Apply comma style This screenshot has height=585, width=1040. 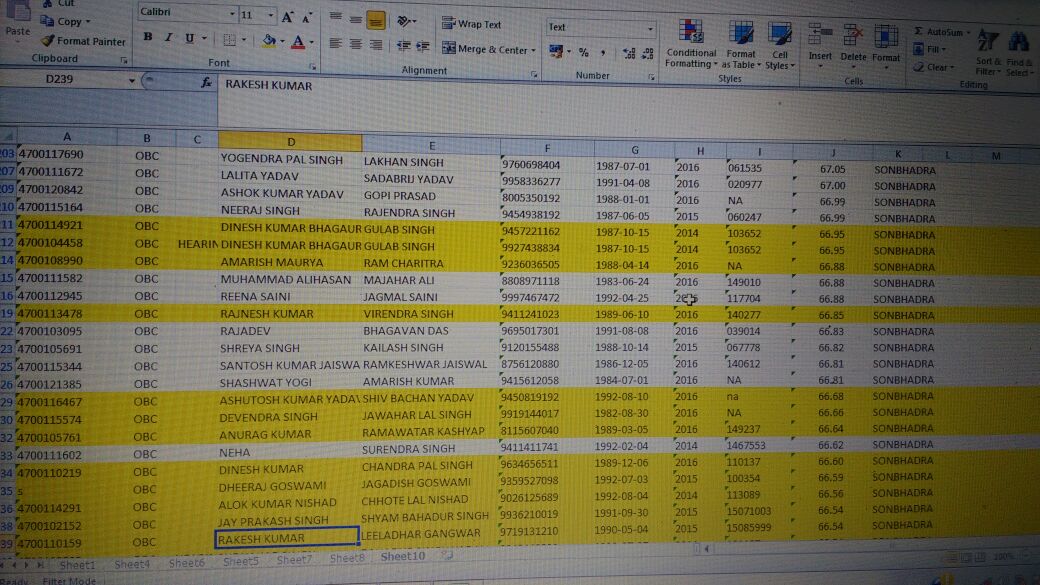tap(604, 52)
